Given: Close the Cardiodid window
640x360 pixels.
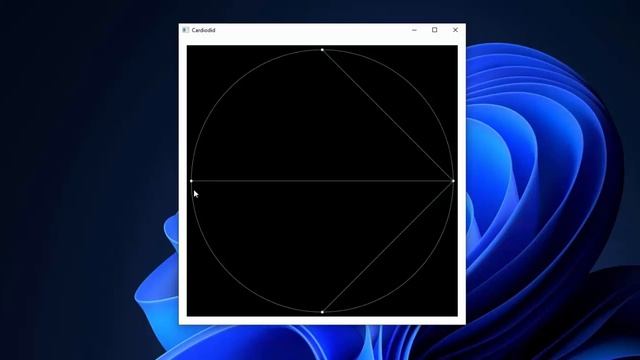Looking at the screenshot, I should (x=455, y=30).
